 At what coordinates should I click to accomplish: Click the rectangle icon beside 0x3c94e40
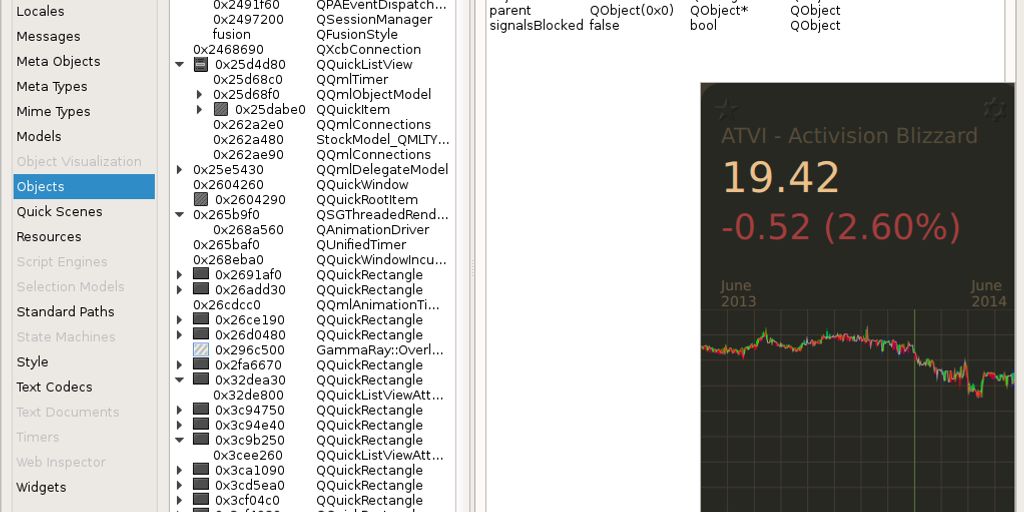point(201,424)
